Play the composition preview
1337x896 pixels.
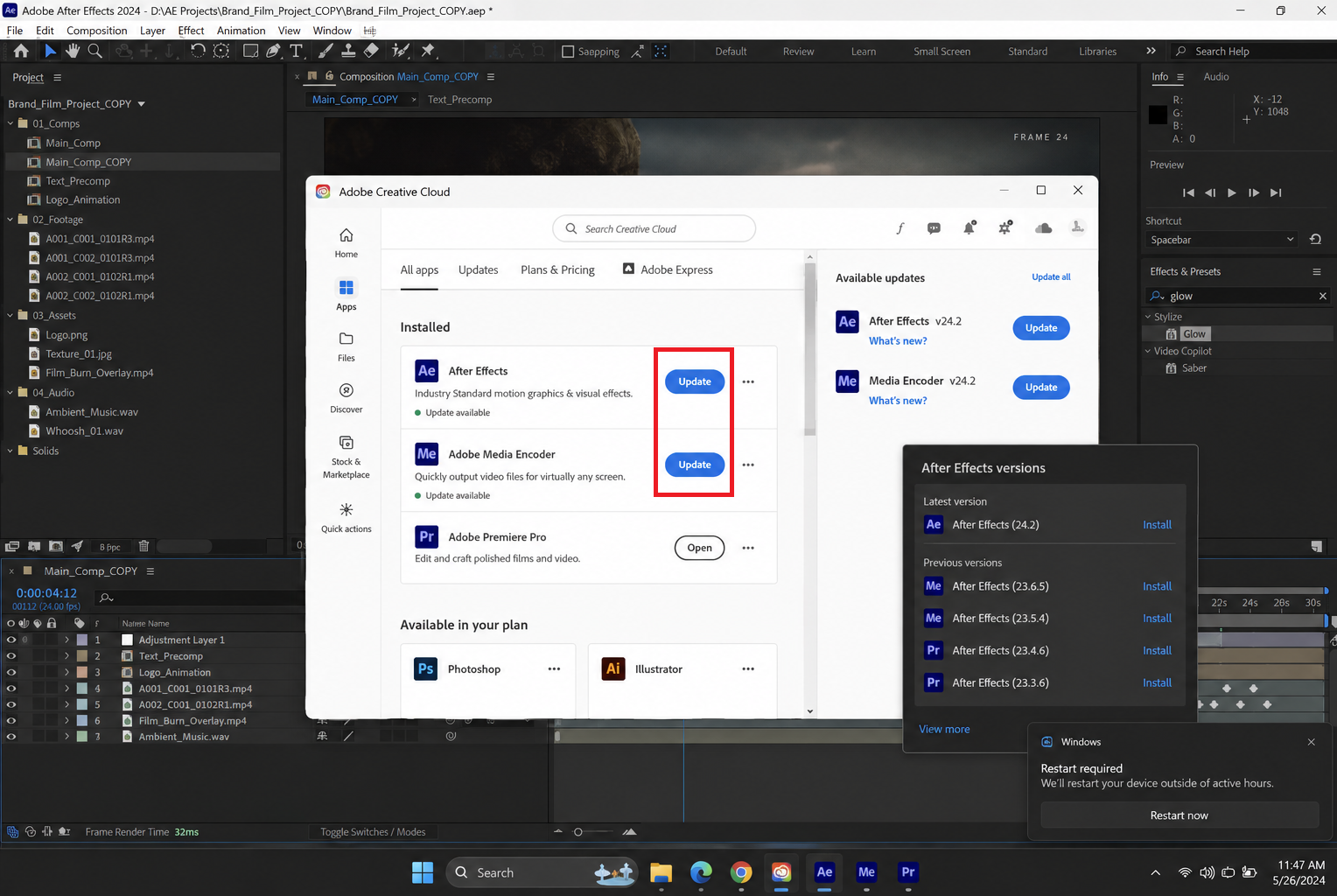[x=1231, y=192]
